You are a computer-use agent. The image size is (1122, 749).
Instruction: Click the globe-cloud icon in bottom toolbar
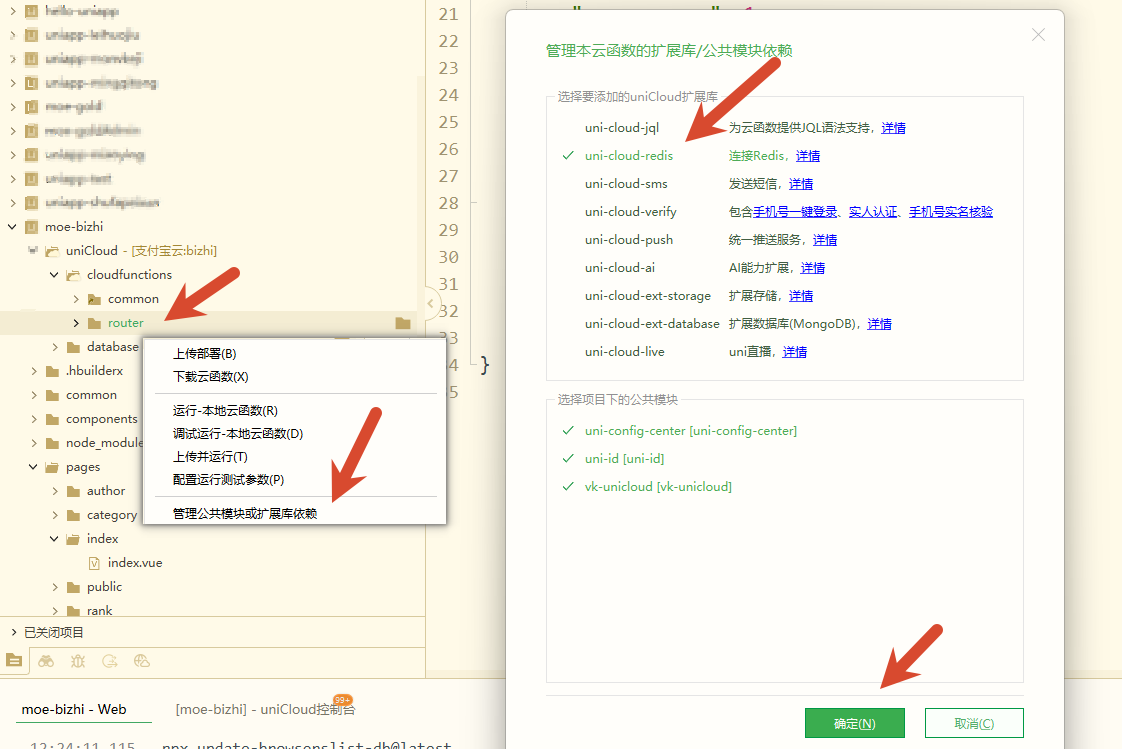[x=142, y=660]
